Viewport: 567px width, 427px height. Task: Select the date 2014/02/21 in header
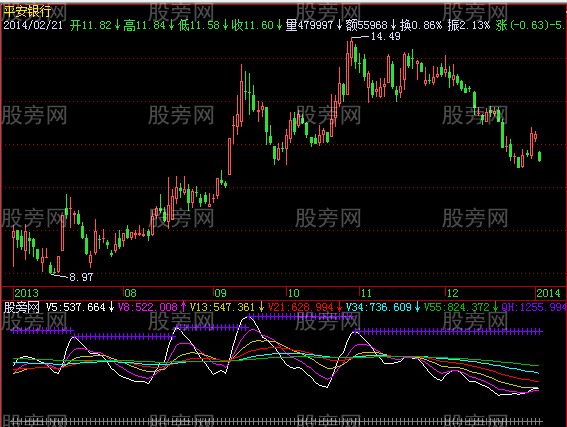pyautogui.click(x=33, y=25)
